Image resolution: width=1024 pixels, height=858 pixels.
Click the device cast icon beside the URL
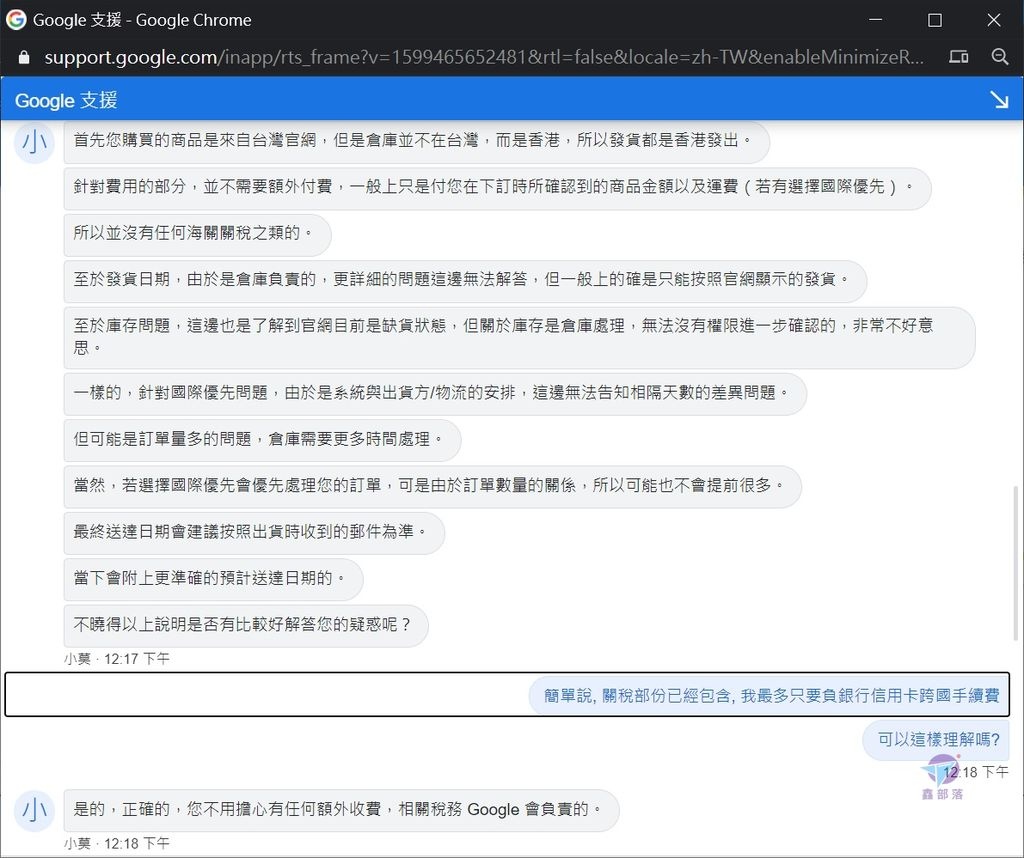[x=958, y=57]
